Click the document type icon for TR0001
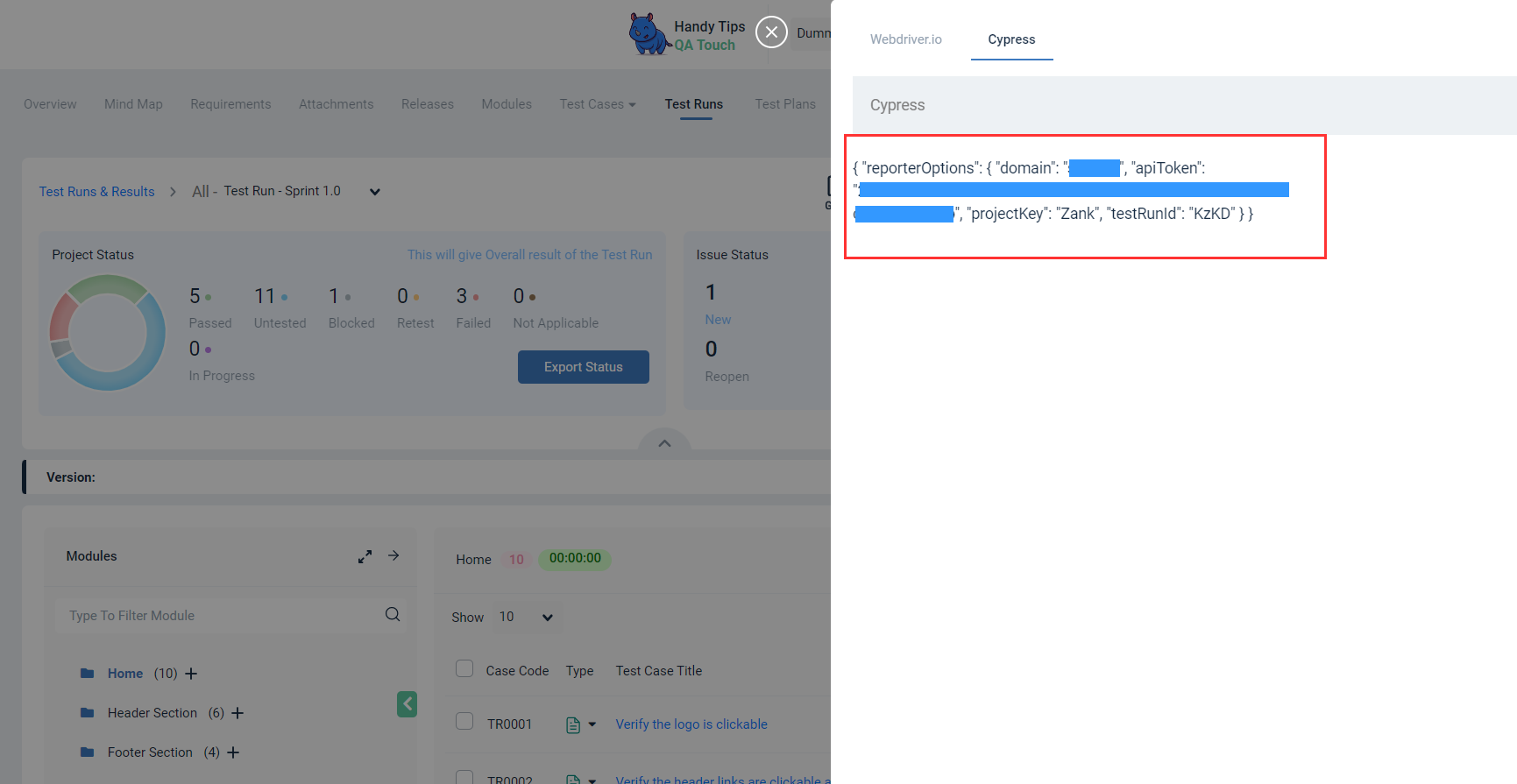1517x784 pixels. (573, 724)
